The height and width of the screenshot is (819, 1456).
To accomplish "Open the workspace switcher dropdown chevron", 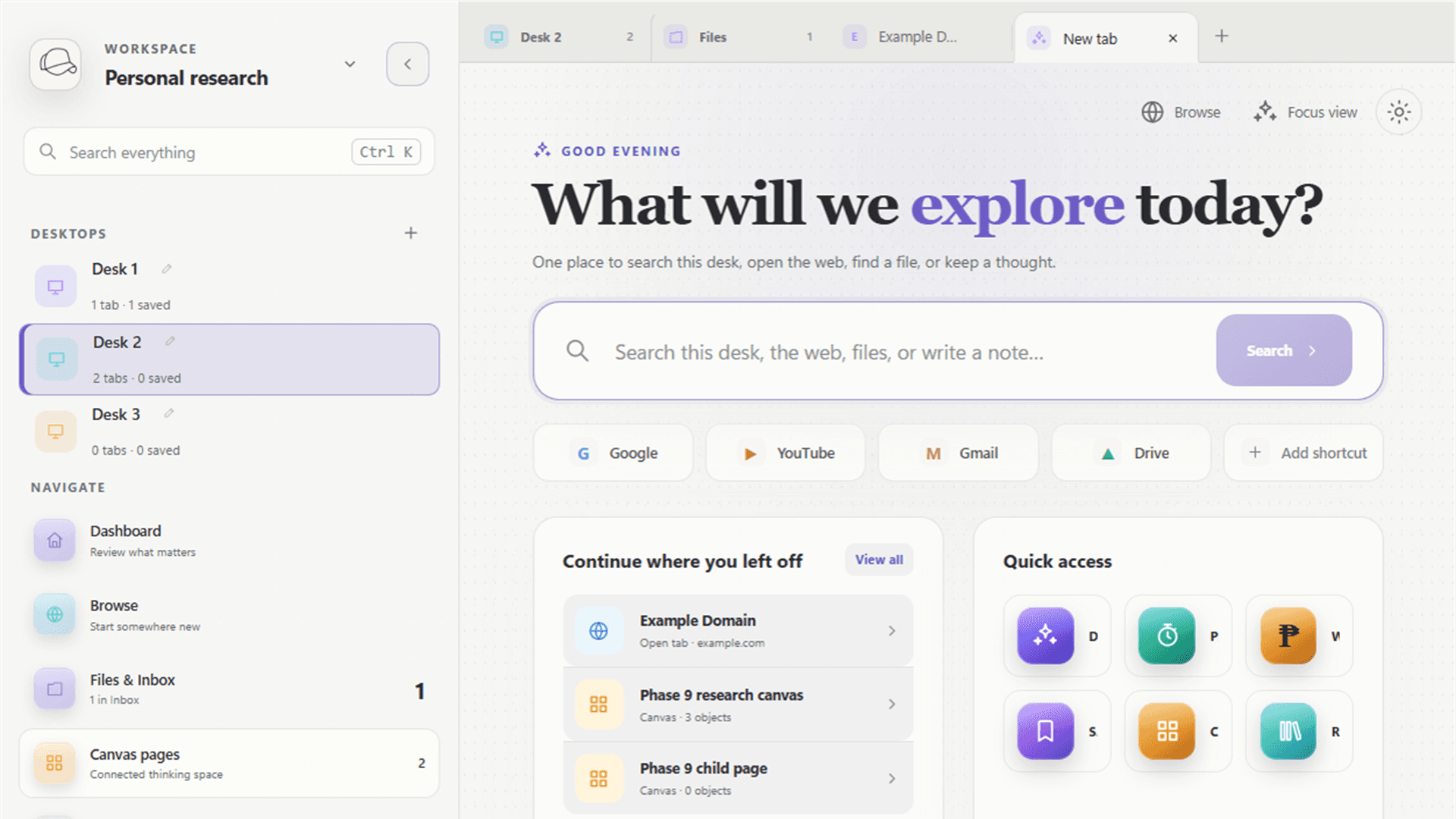I will point(350,64).
